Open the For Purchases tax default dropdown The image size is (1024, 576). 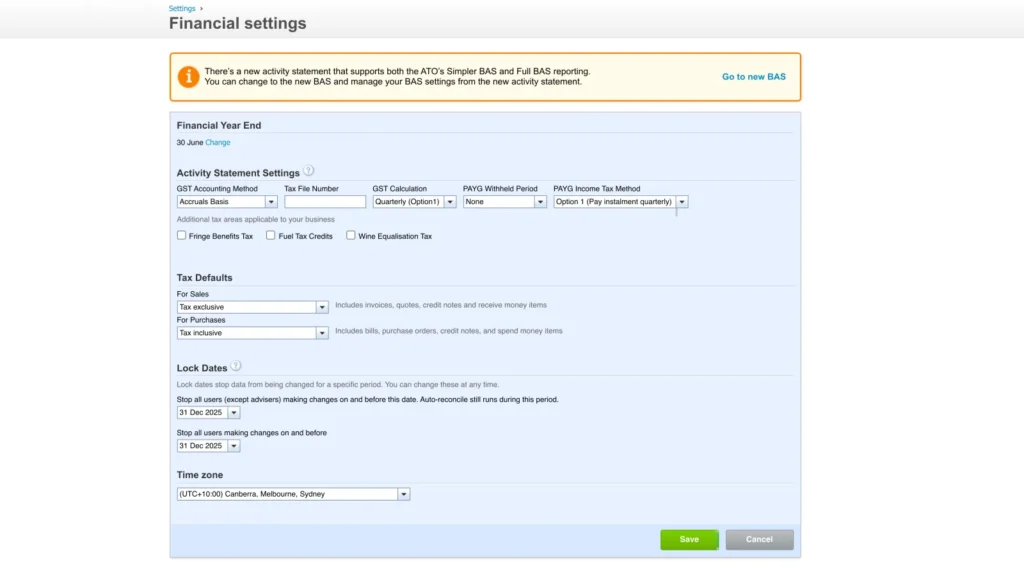[321, 330]
